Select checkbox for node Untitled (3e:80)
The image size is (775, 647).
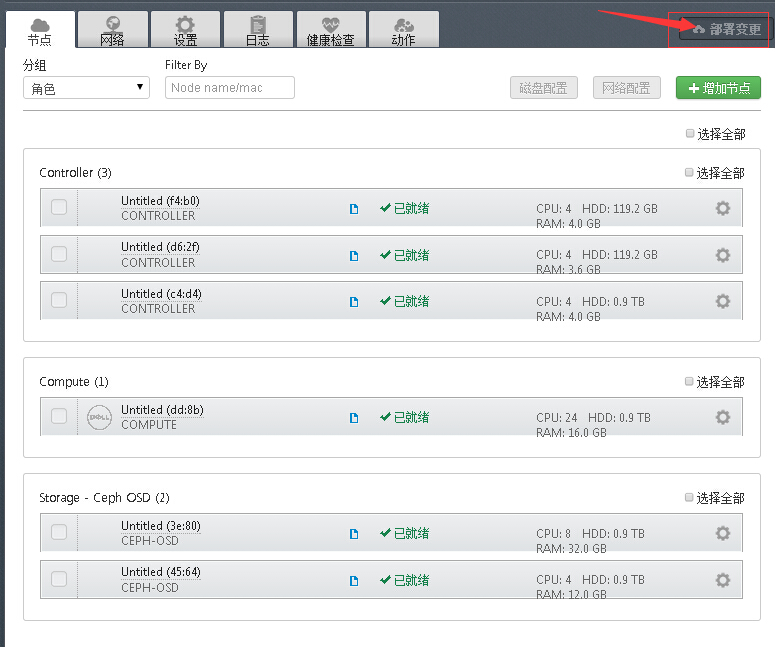click(x=59, y=532)
